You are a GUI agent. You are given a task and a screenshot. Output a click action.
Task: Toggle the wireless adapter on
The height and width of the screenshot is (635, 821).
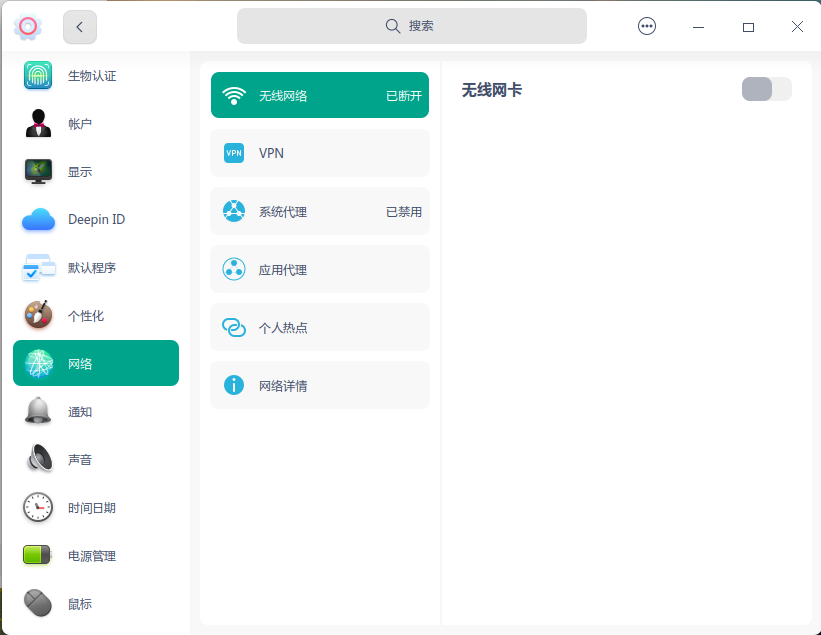point(766,89)
